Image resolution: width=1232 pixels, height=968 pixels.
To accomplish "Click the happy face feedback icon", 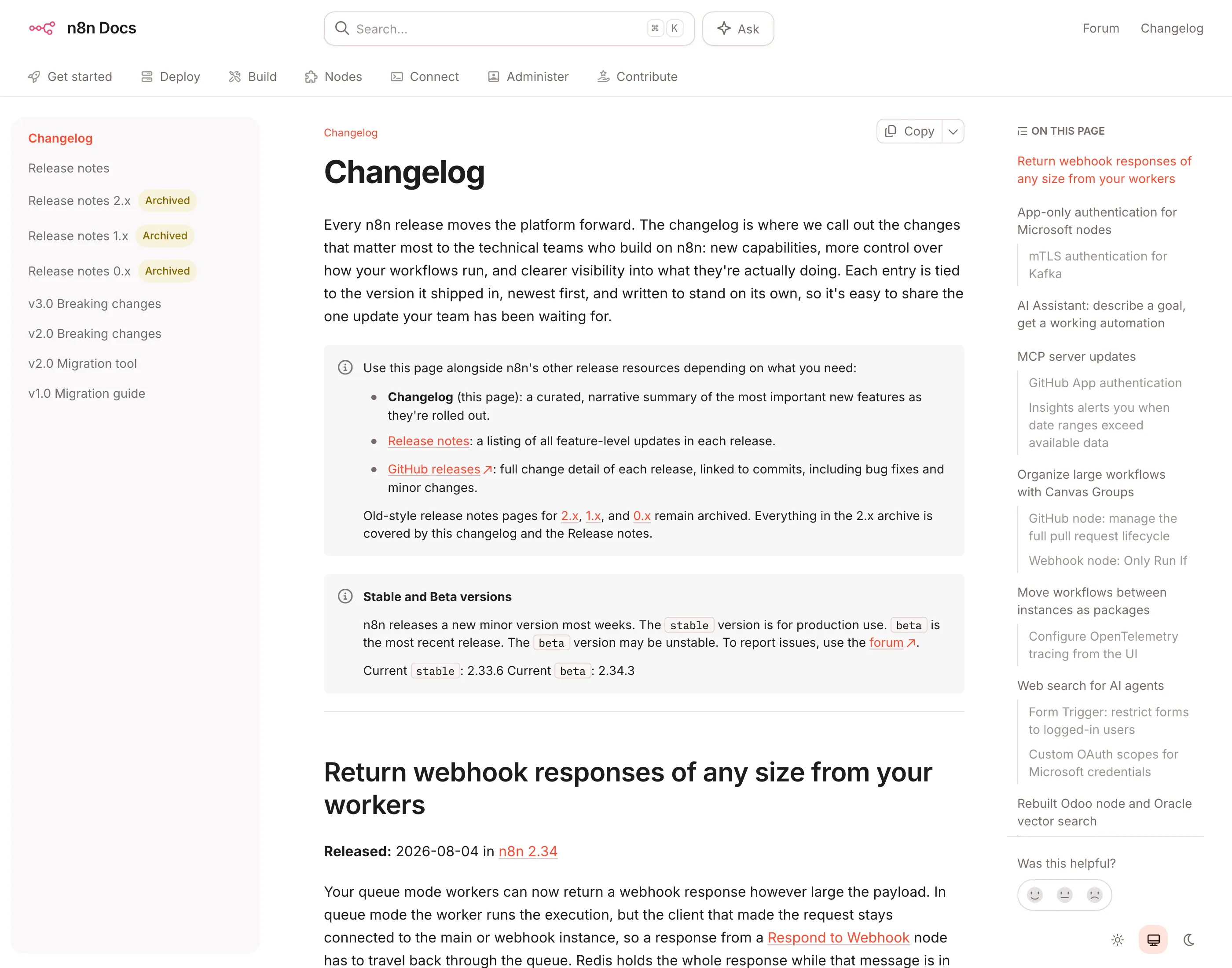I will tap(1035, 895).
